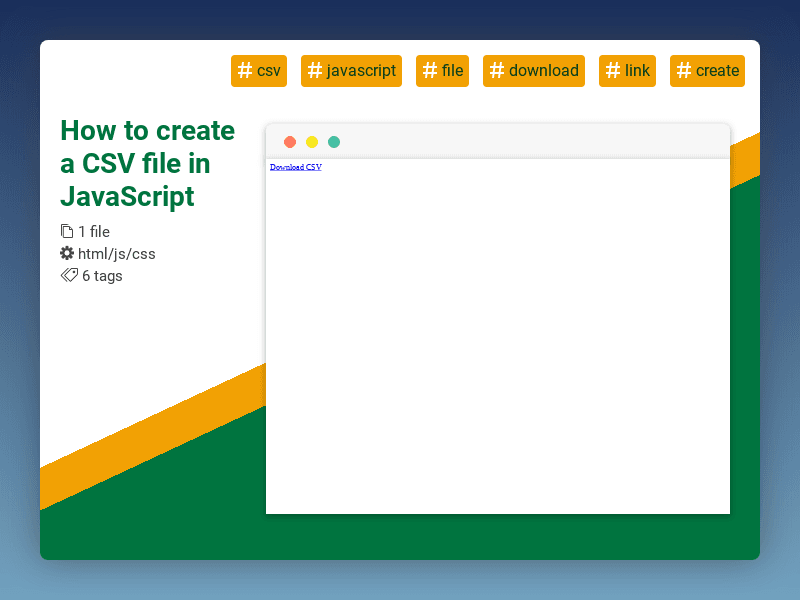Click the hash icon on the link tag

point(611,71)
